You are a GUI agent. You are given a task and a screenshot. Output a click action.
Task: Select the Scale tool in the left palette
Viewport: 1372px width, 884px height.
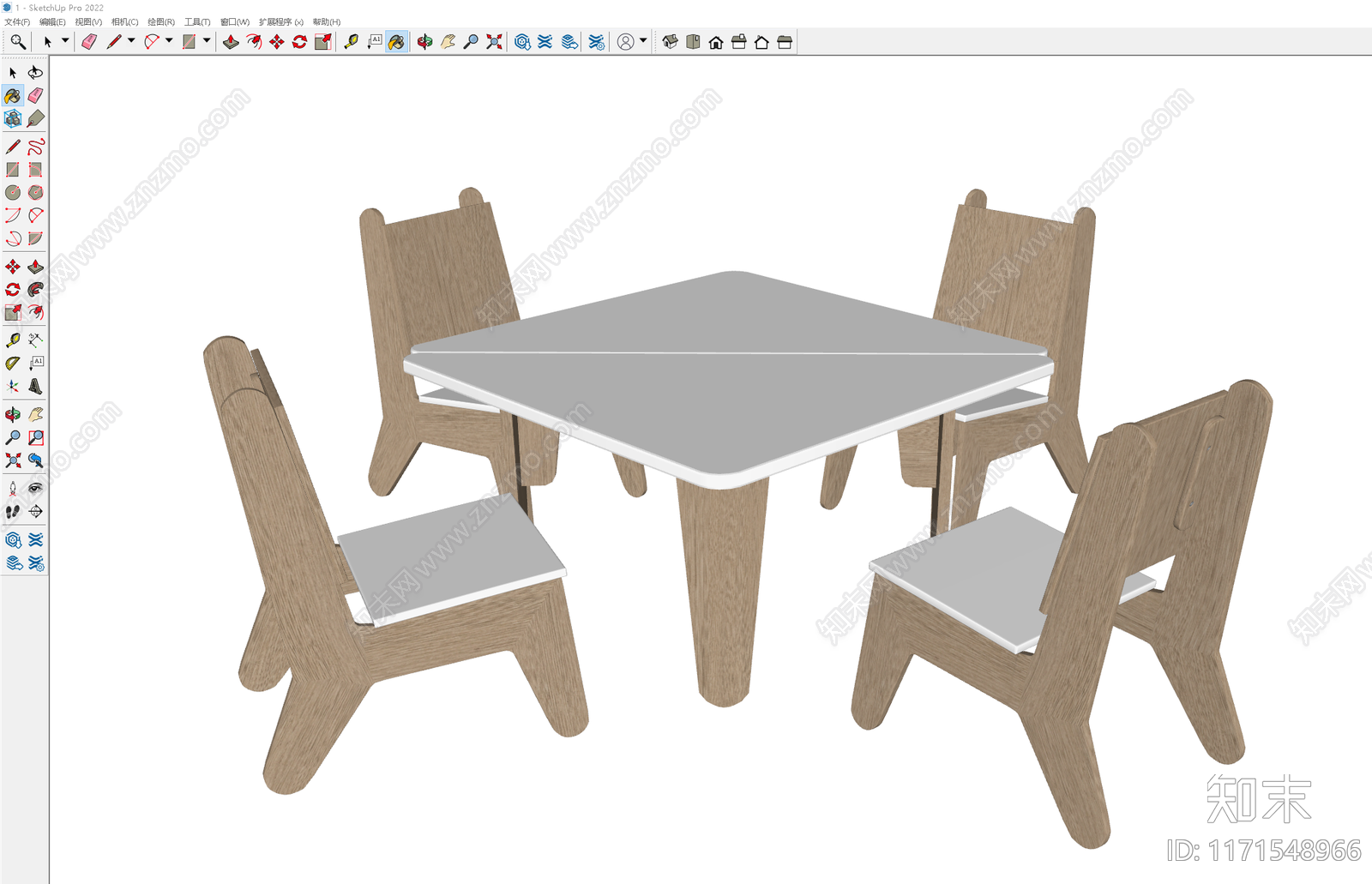(13, 312)
